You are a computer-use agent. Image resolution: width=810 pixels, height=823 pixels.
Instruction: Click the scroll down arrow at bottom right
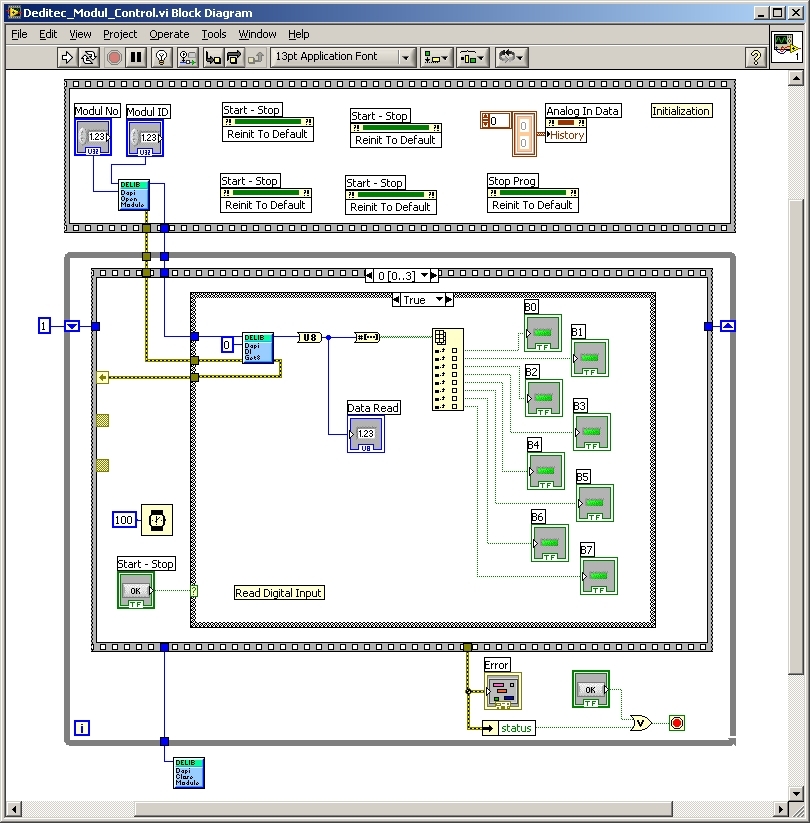pyautogui.click(x=796, y=793)
